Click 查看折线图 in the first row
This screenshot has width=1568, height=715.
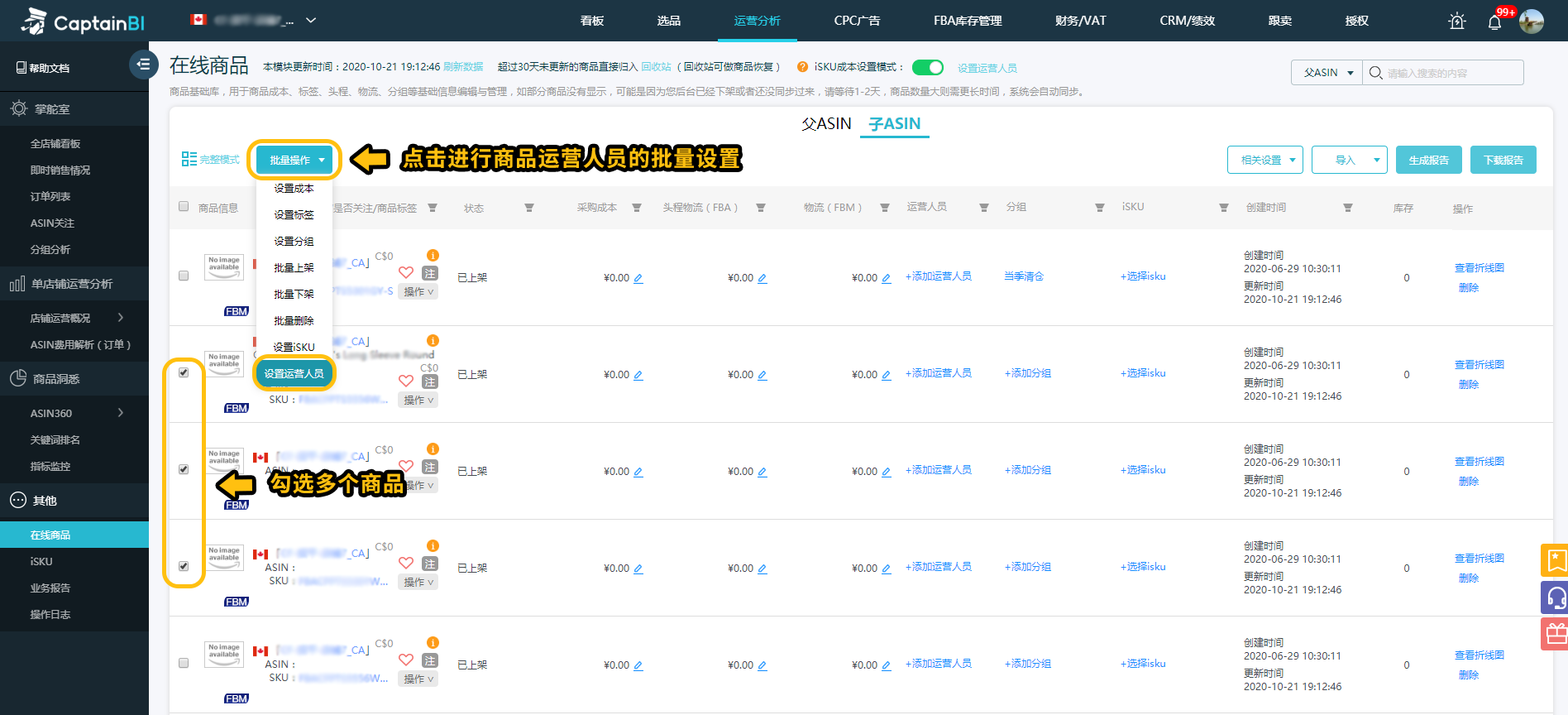pos(1480,268)
